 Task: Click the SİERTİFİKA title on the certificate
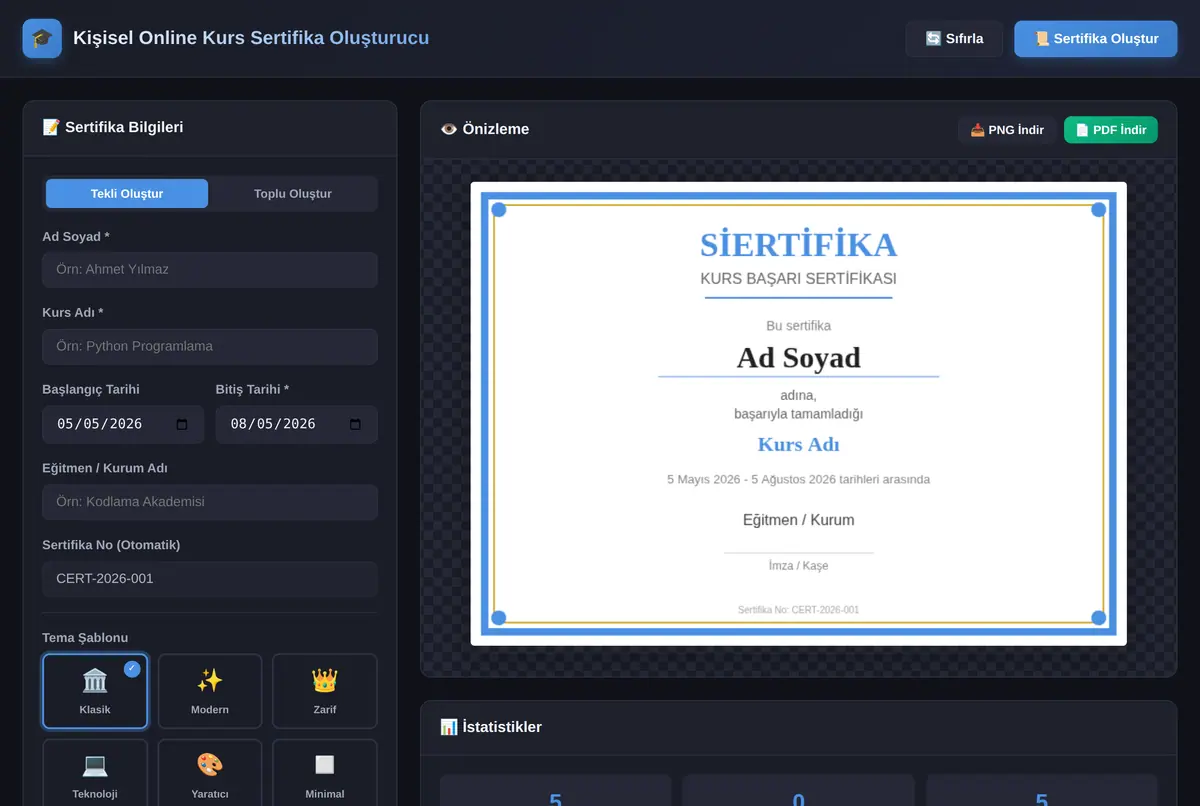tap(798, 245)
